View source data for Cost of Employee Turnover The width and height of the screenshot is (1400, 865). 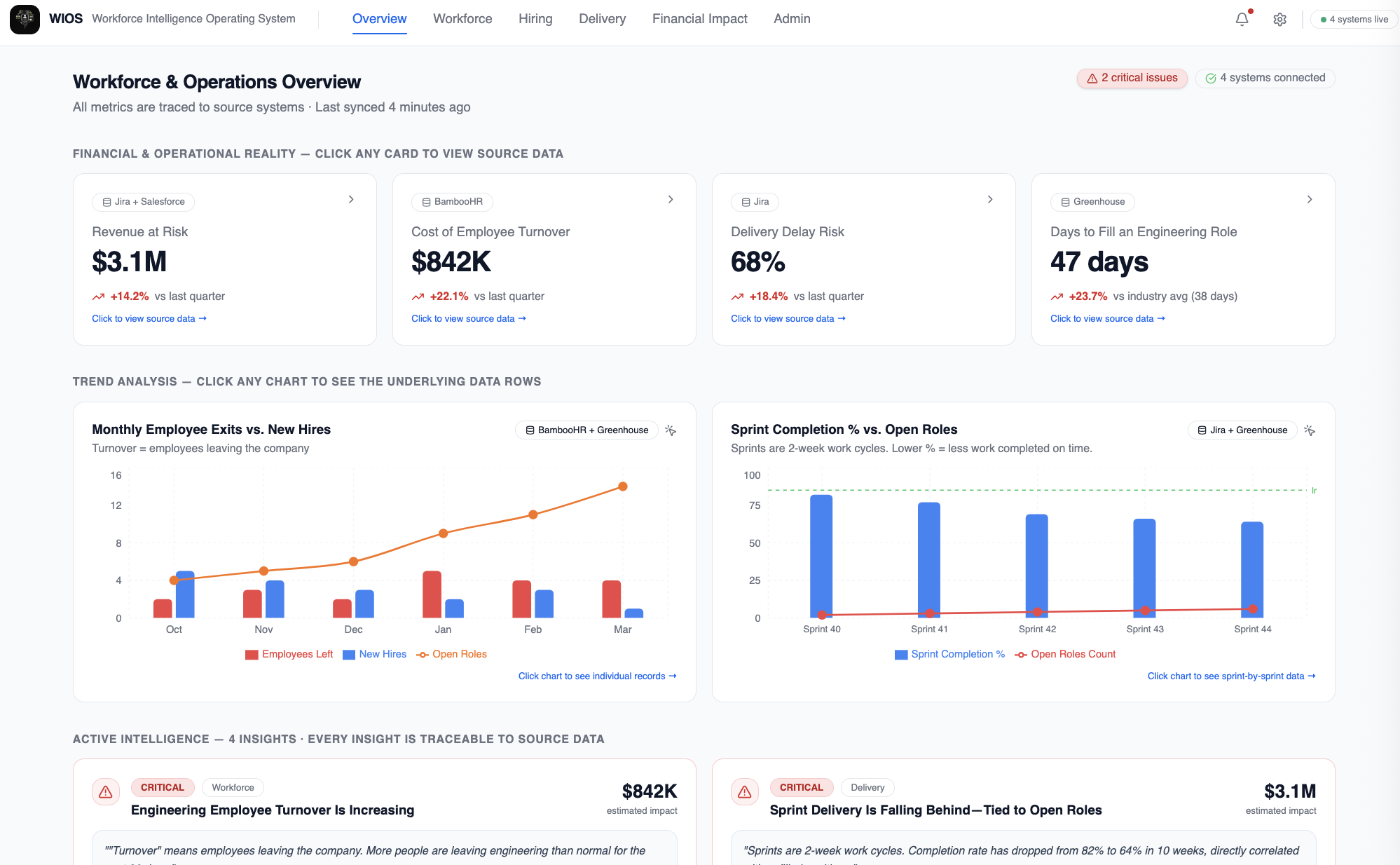[x=469, y=319]
